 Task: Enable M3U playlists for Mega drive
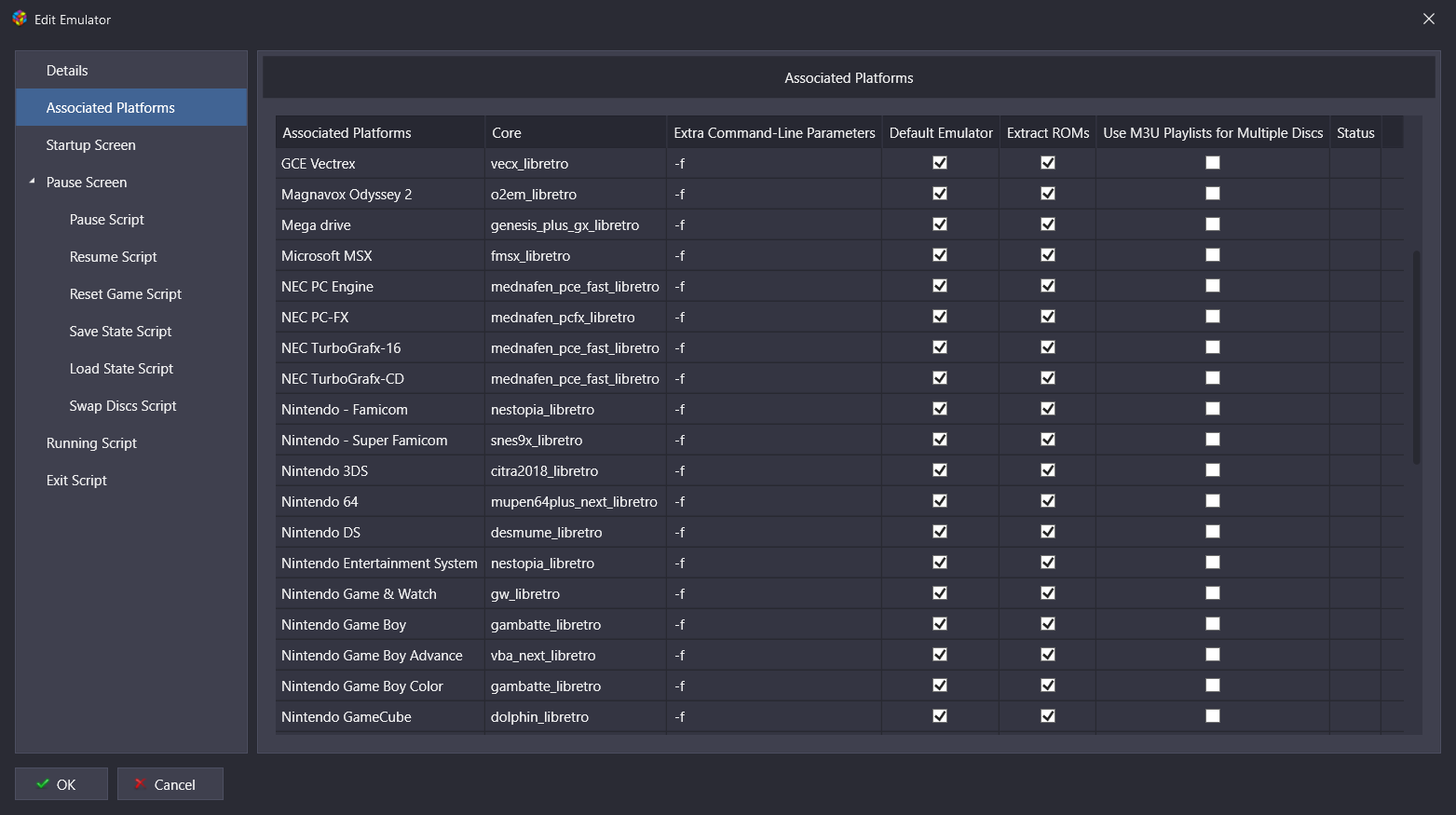(1213, 224)
